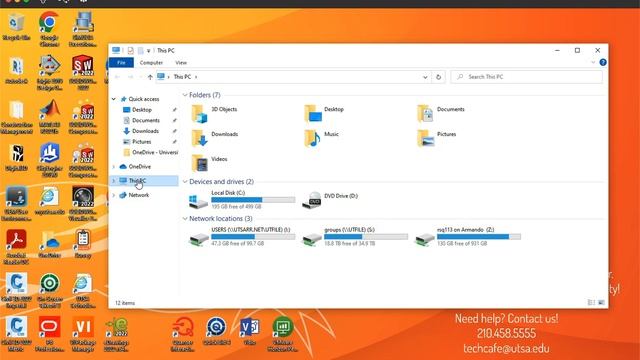Open the network drive on Armando (Z:)

467,237
